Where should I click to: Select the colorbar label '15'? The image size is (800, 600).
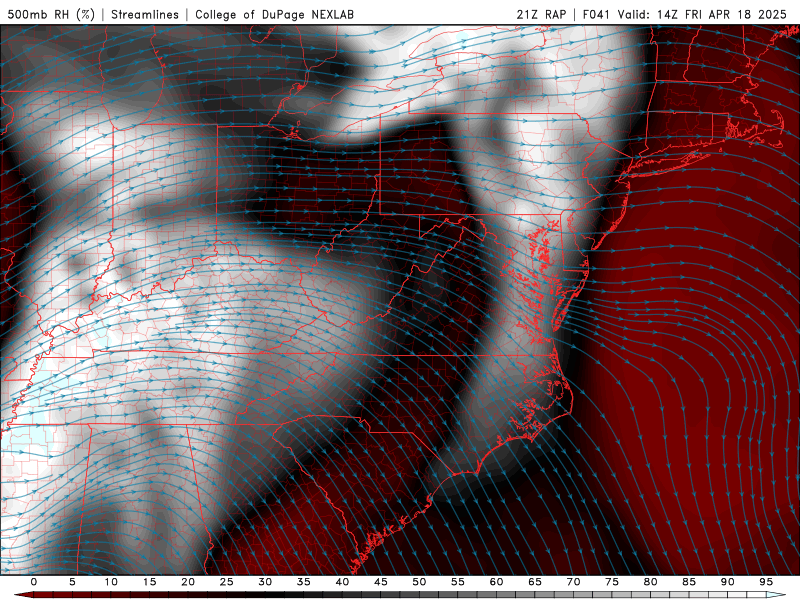[x=149, y=582]
